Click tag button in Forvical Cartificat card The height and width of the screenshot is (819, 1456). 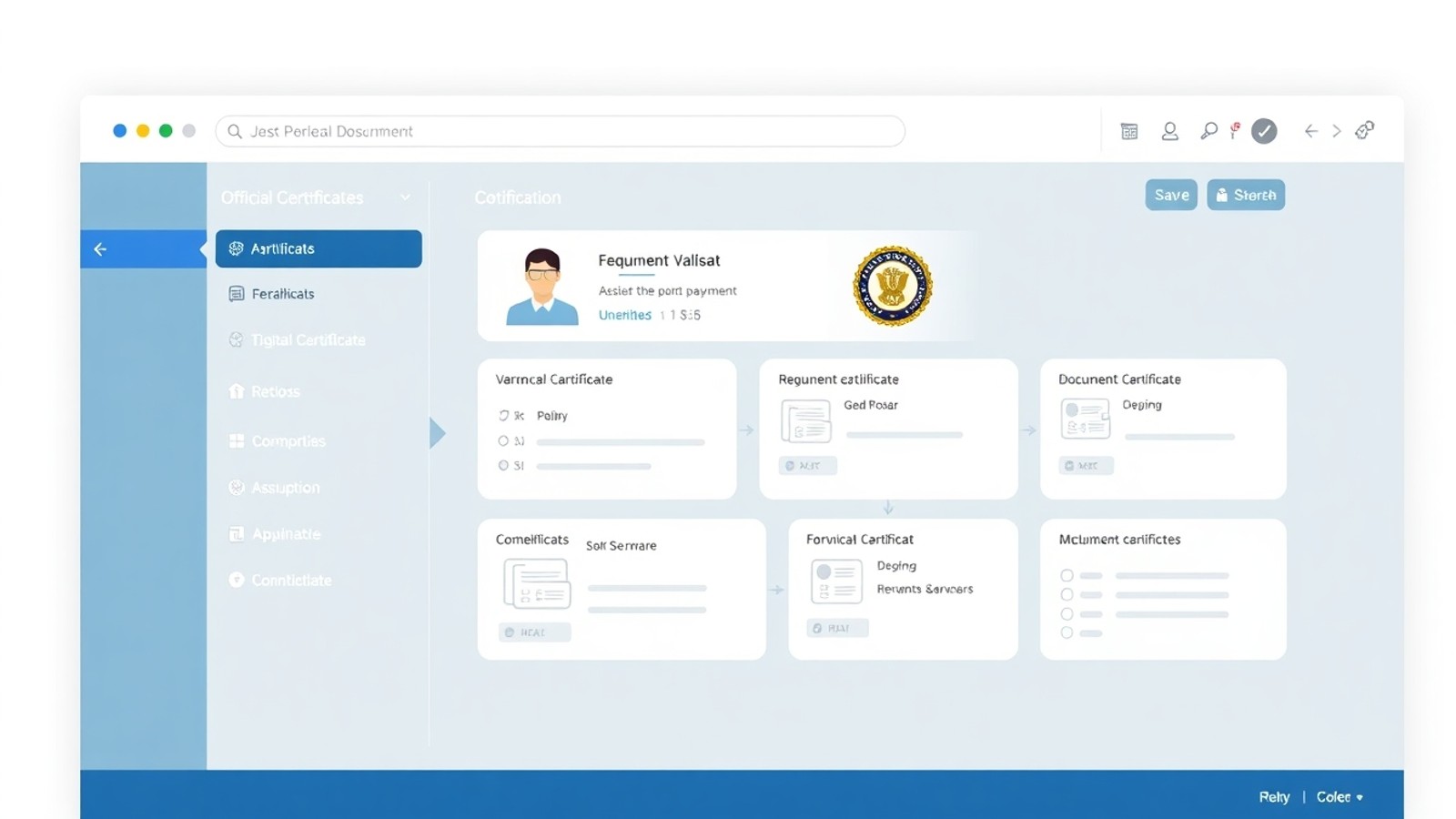coord(837,628)
